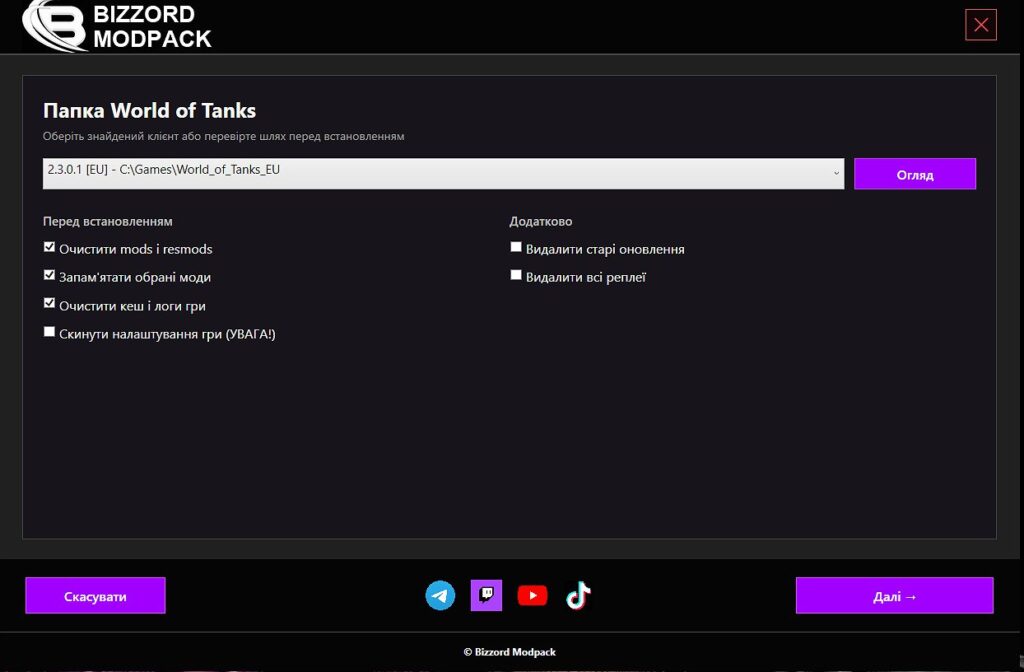Enable 'Скинути налаштування гри (УВАГА!)' checkbox
1024x672 pixels.
[x=49, y=332]
